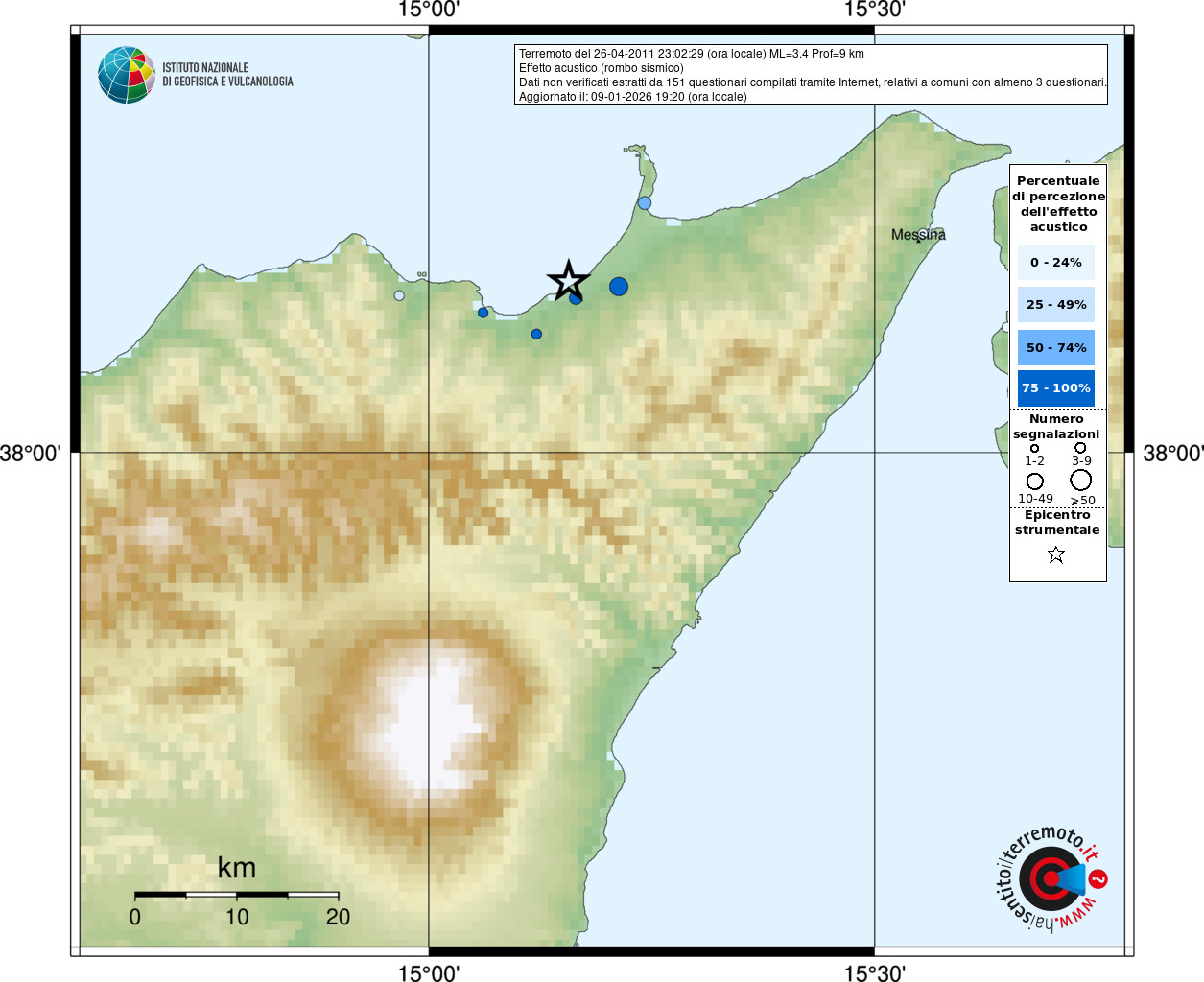The width and height of the screenshot is (1204, 982).
Task: Select the 25 - 49% legend swatch
Action: click(x=1056, y=304)
